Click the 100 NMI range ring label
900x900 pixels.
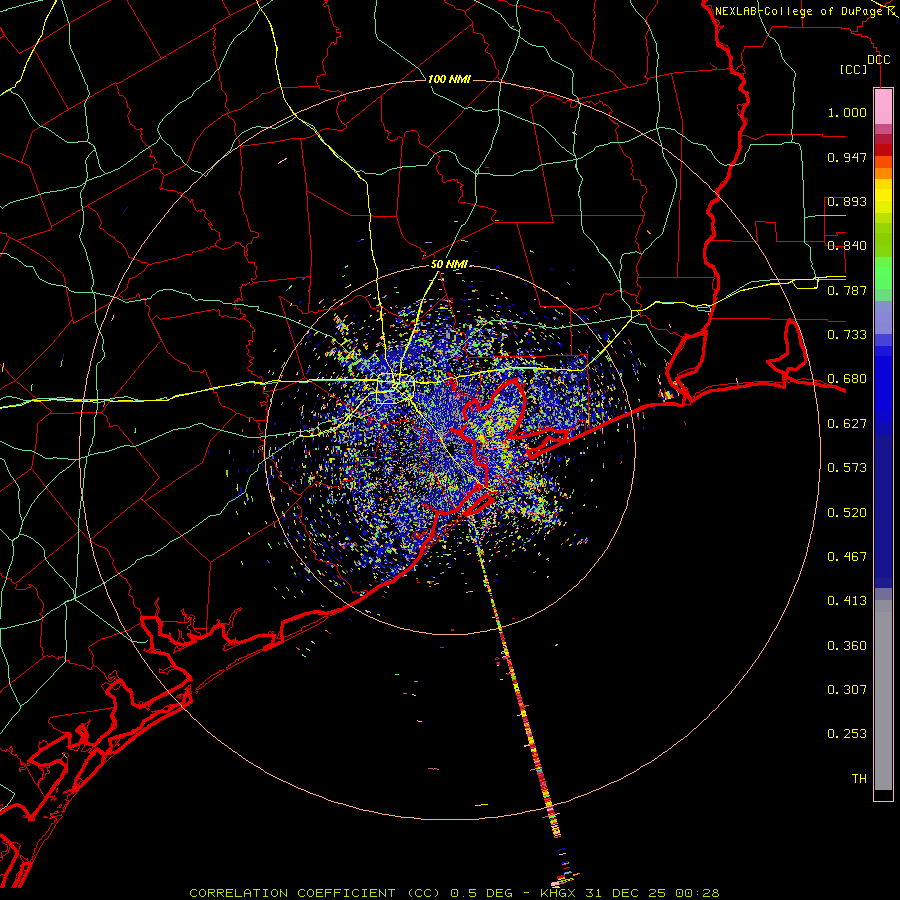pyautogui.click(x=449, y=79)
